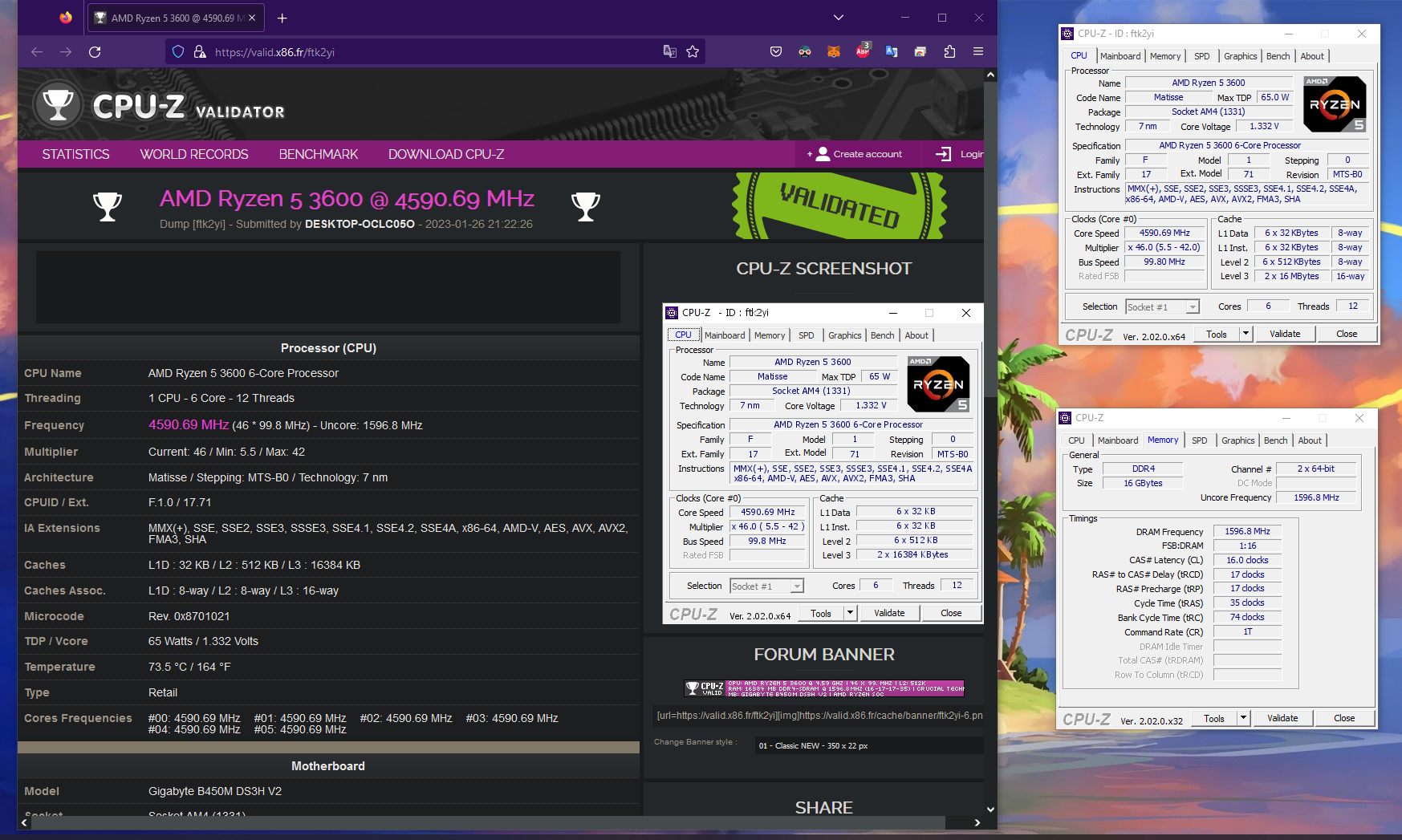Open the Adblock Plus extension icon
This screenshot has width=1402, height=840.
(x=863, y=51)
